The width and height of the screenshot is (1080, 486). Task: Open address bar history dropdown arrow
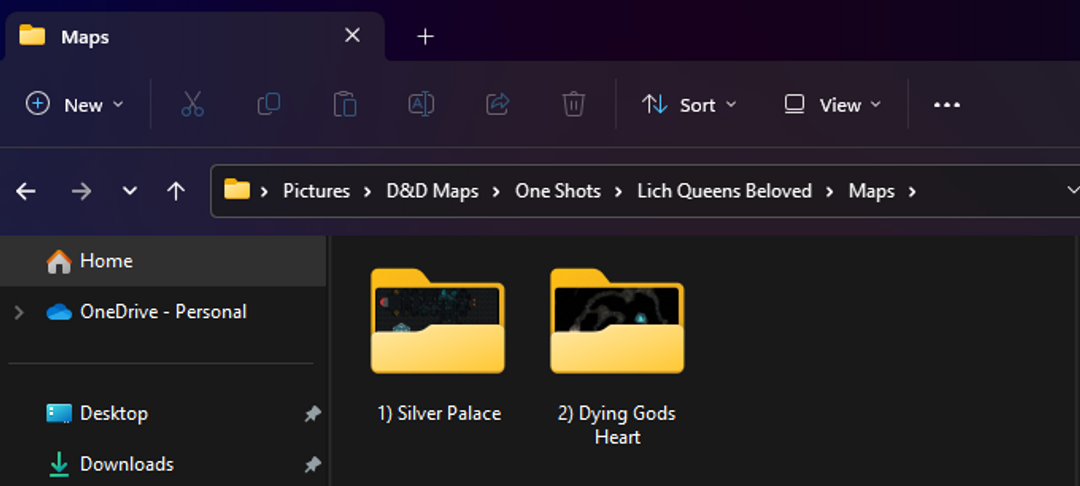coord(1072,190)
